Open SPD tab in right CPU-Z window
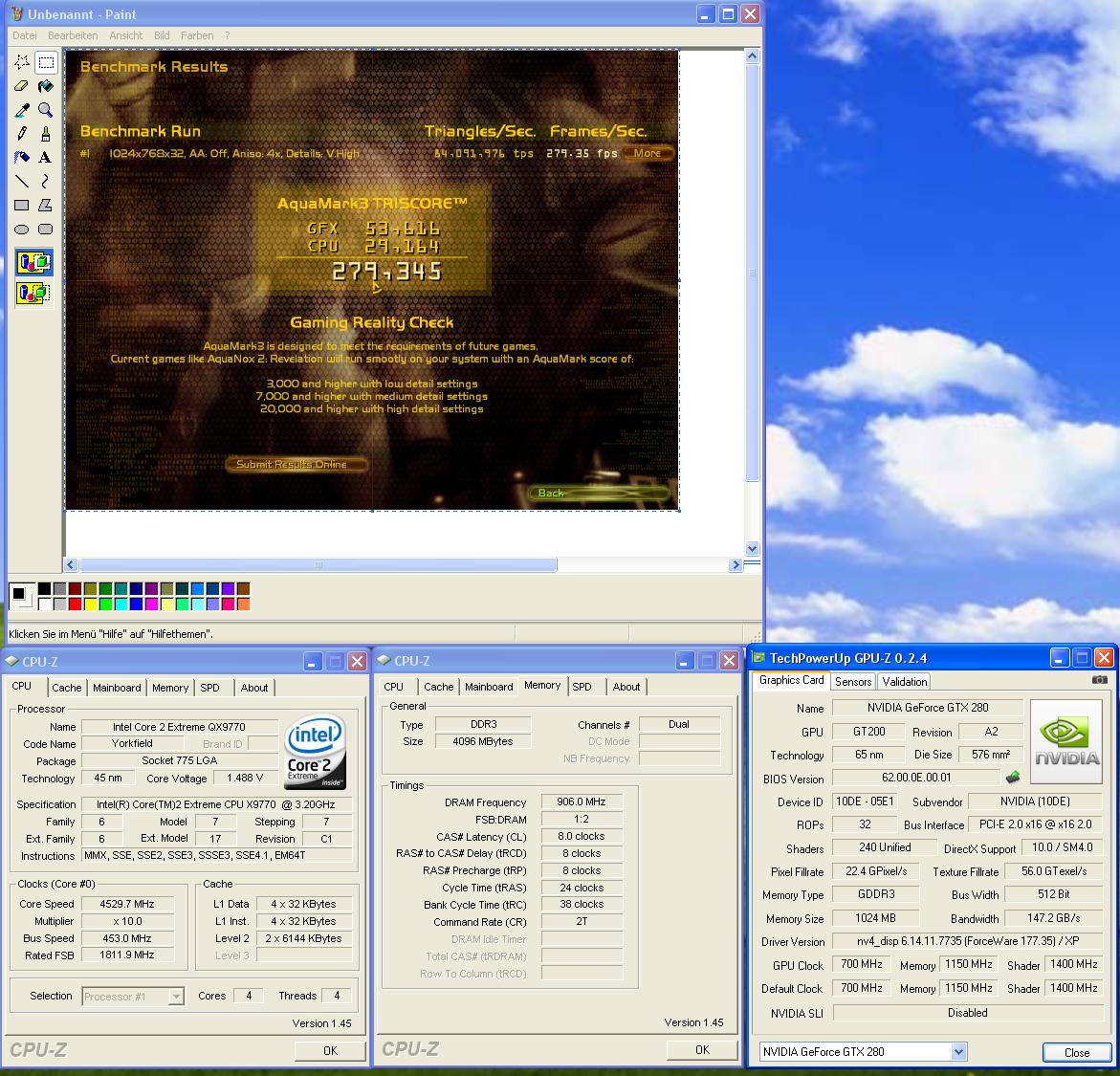Image resolution: width=1120 pixels, height=1076 pixels. tap(582, 687)
